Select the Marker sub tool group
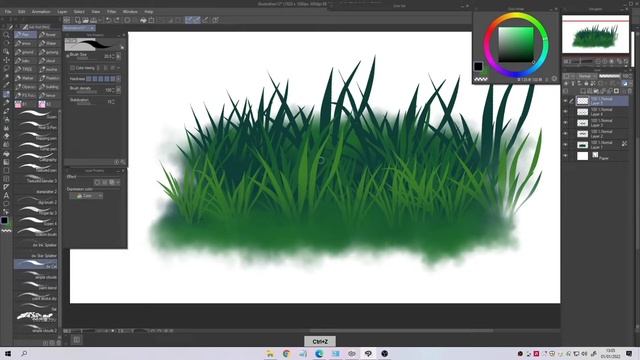This screenshot has width=640, height=360. (25, 78)
